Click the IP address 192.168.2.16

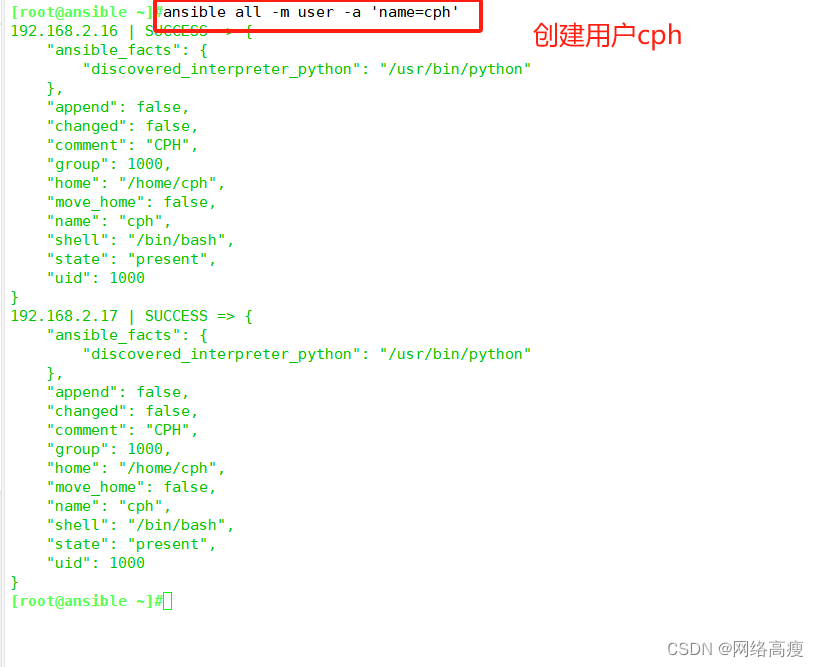coord(64,31)
